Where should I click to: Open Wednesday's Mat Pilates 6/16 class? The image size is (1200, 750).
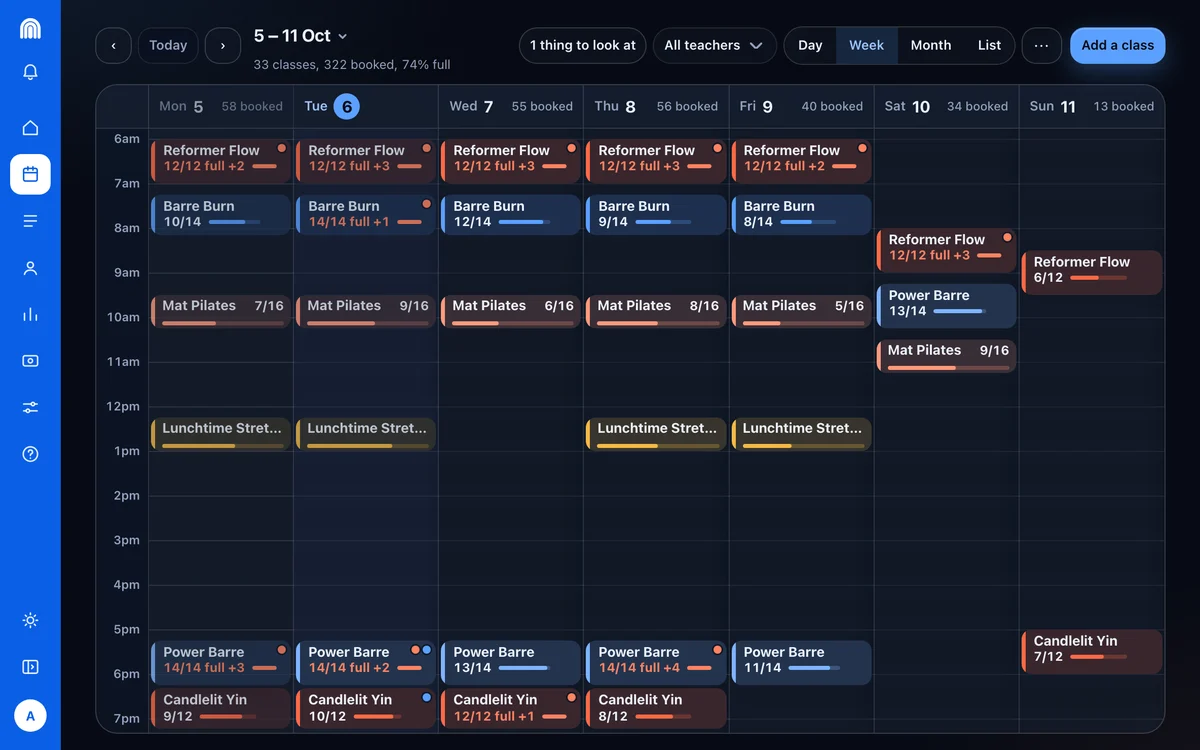click(511, 311)
